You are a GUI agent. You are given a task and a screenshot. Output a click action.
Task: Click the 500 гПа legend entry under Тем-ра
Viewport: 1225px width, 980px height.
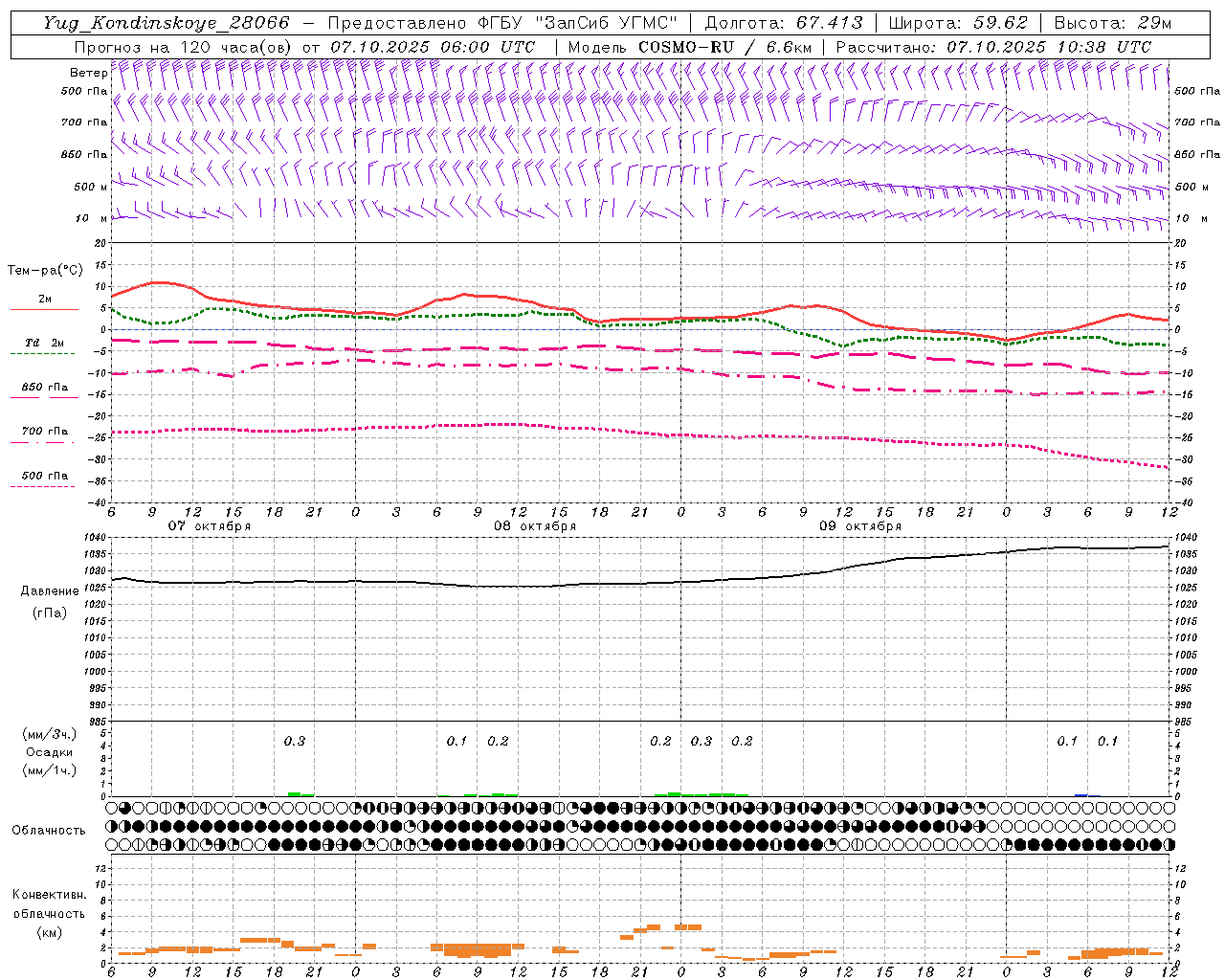[x=45, y=476]
